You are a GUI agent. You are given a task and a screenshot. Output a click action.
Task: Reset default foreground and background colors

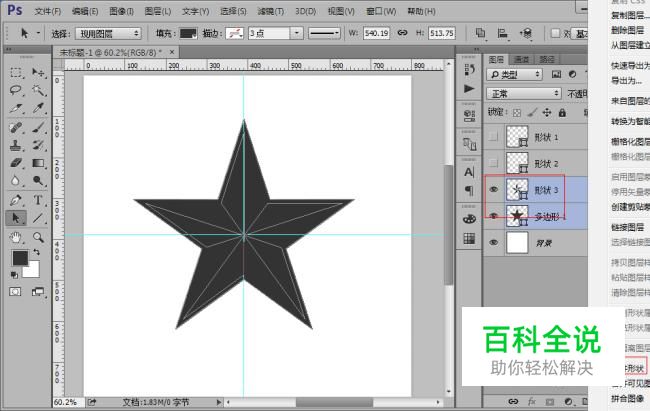click(x=14, y=275)
